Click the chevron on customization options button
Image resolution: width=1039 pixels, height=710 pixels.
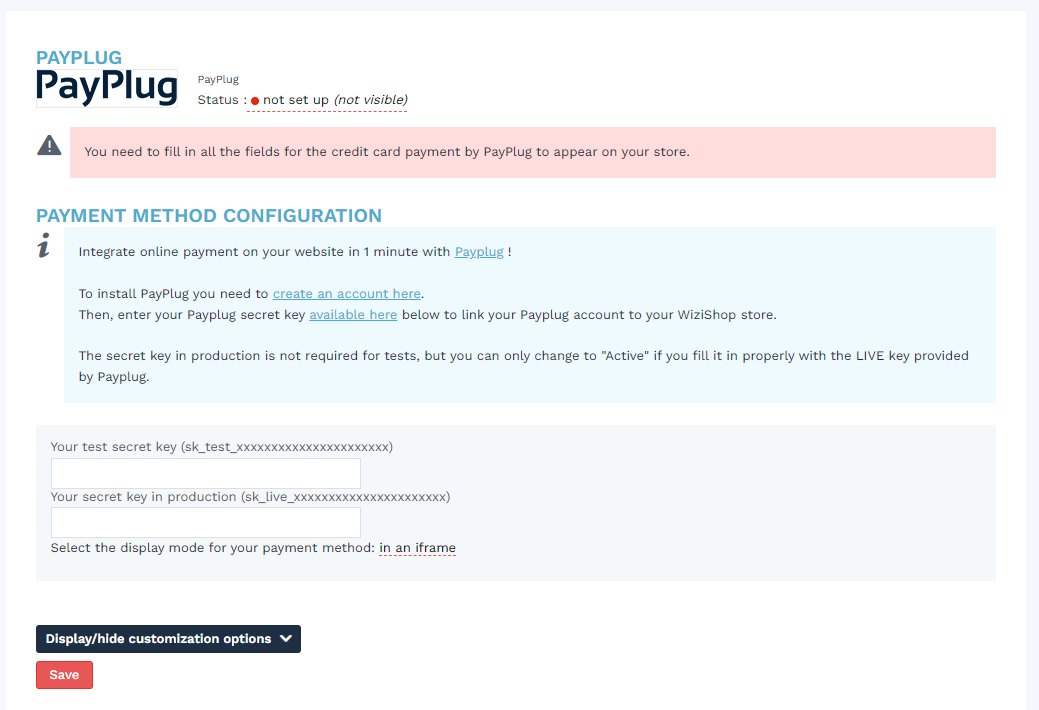(286, 639)
